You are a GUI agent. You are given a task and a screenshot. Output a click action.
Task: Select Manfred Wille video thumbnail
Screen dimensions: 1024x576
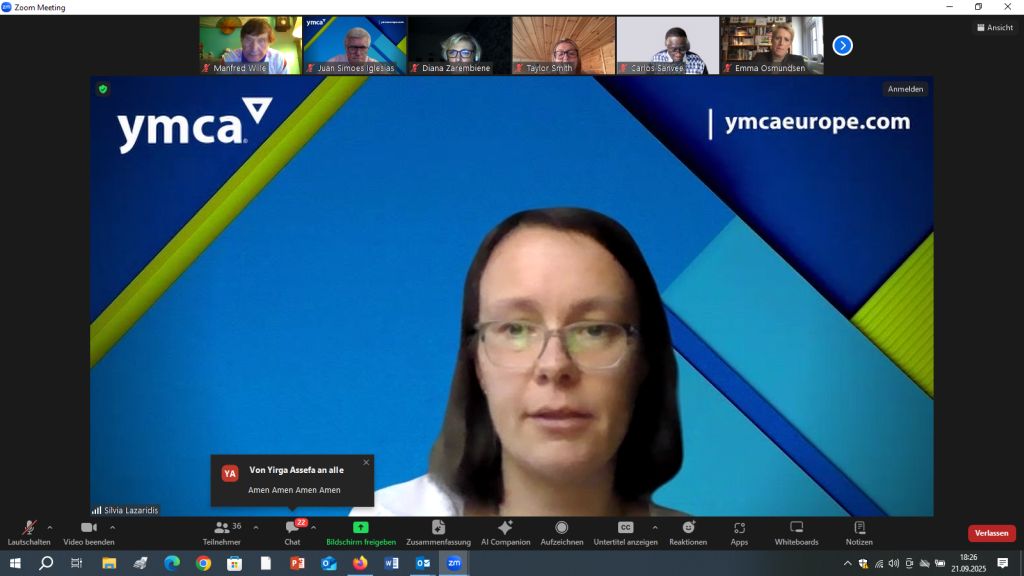[250, 45]
